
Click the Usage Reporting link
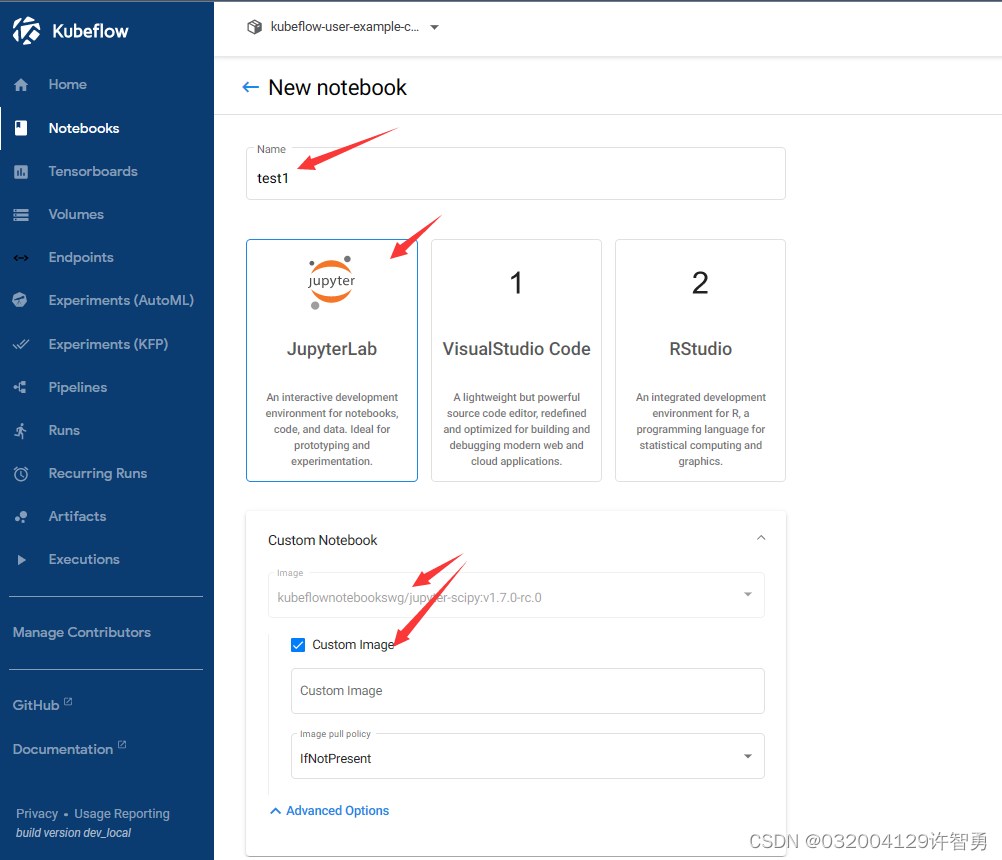coord(122,813)
